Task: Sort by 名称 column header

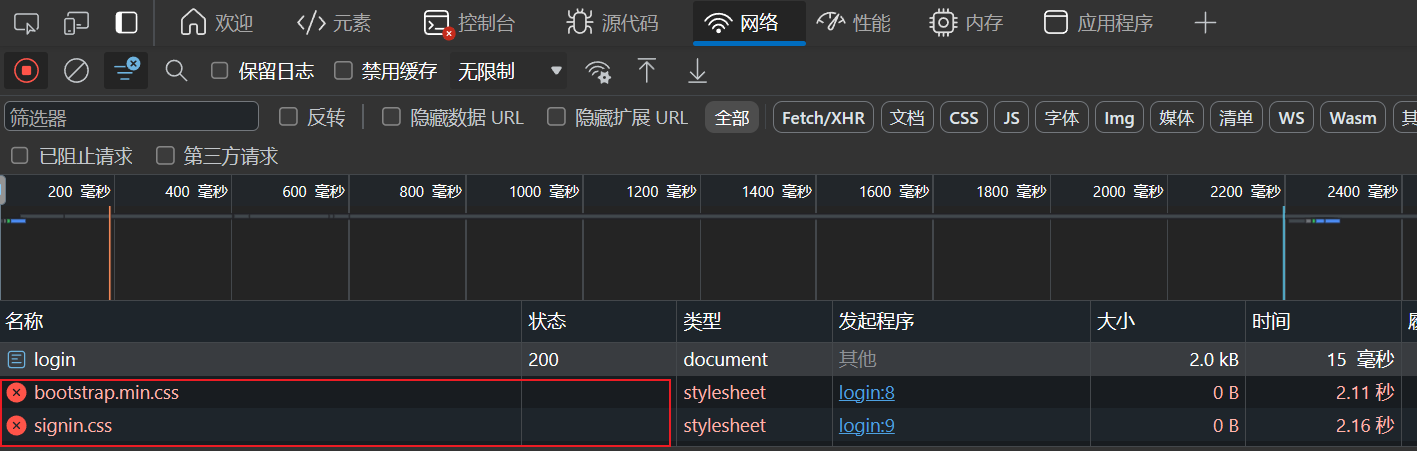Action: [260, 322]
